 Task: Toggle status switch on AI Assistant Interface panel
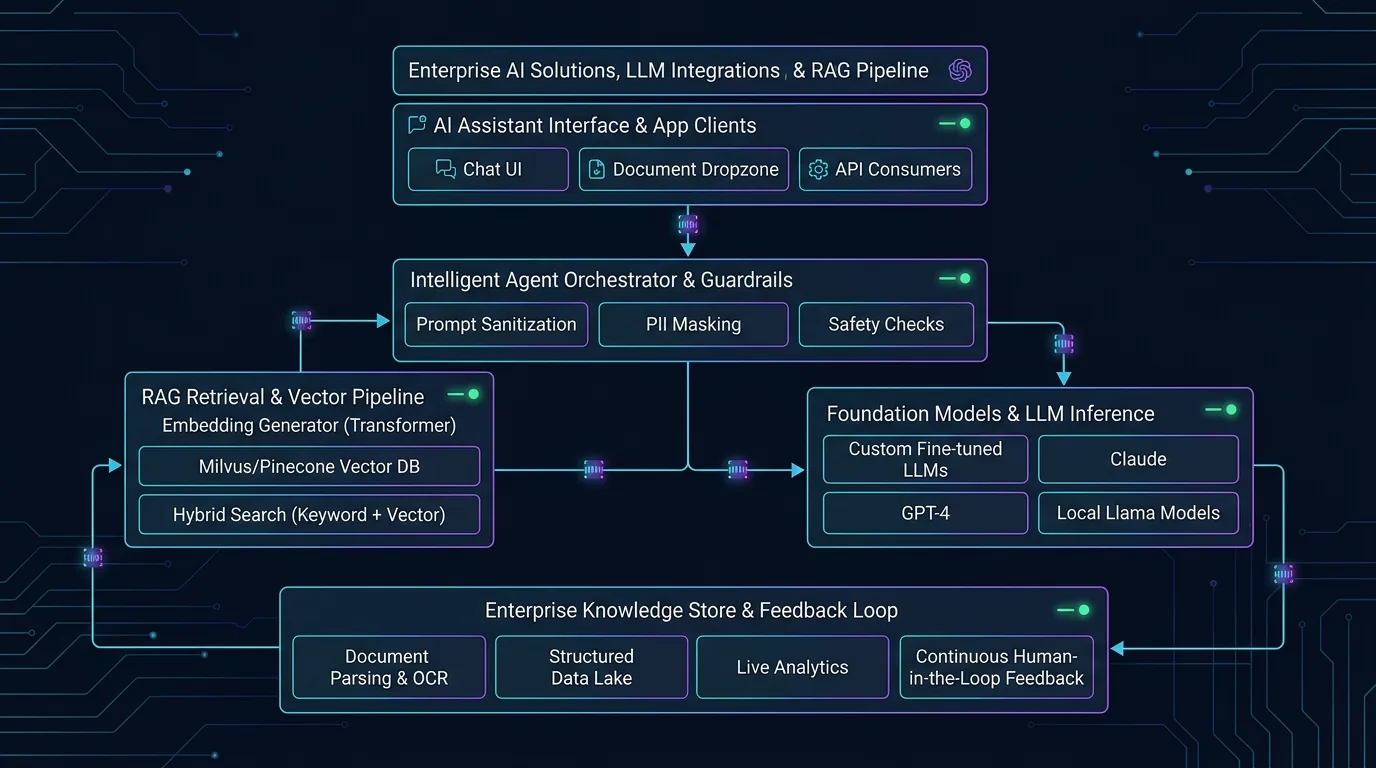pyautogui.click(x=955, y=123)
